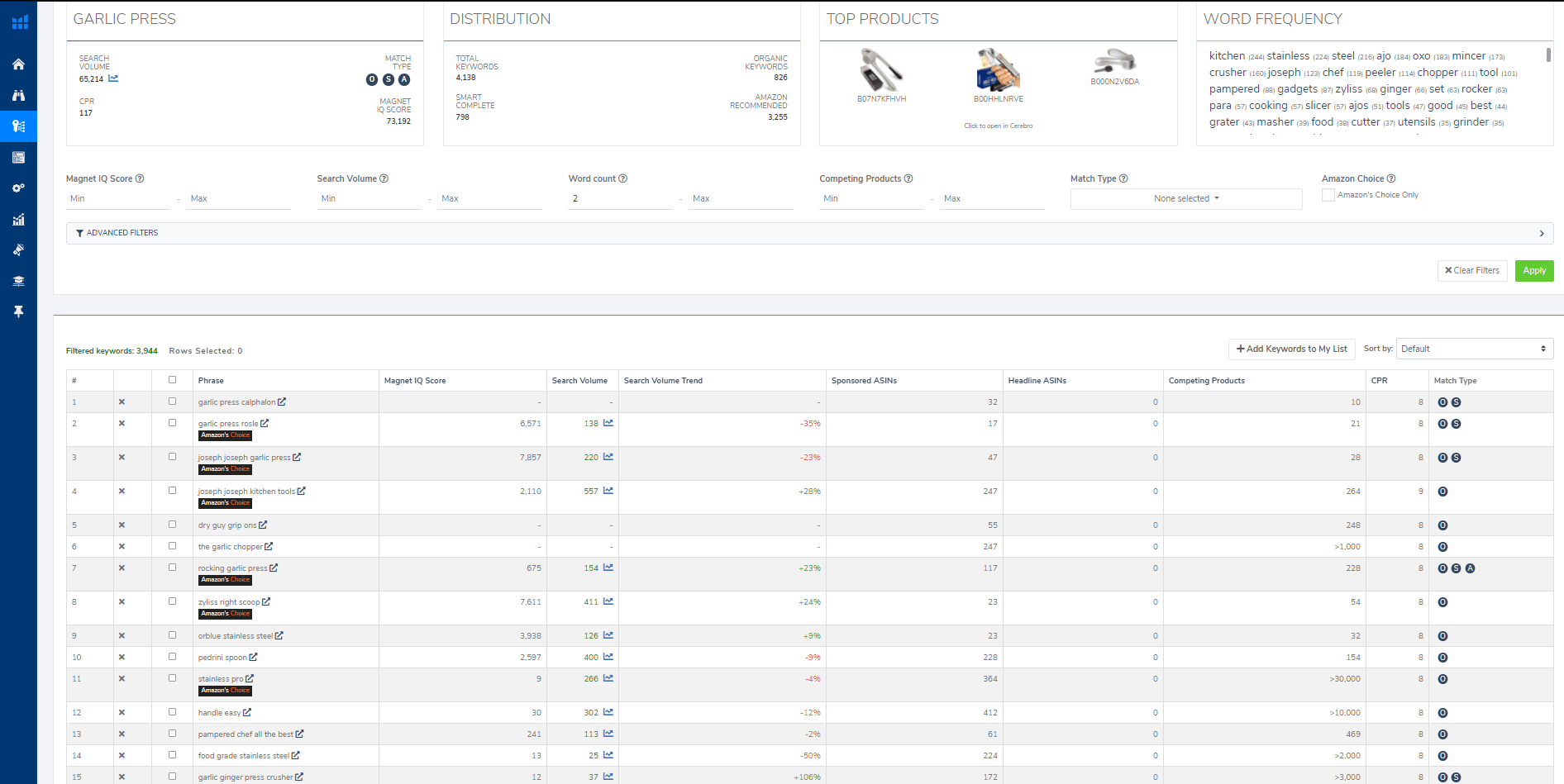Open the graduation cap icon in sidebar

[18, 281]
